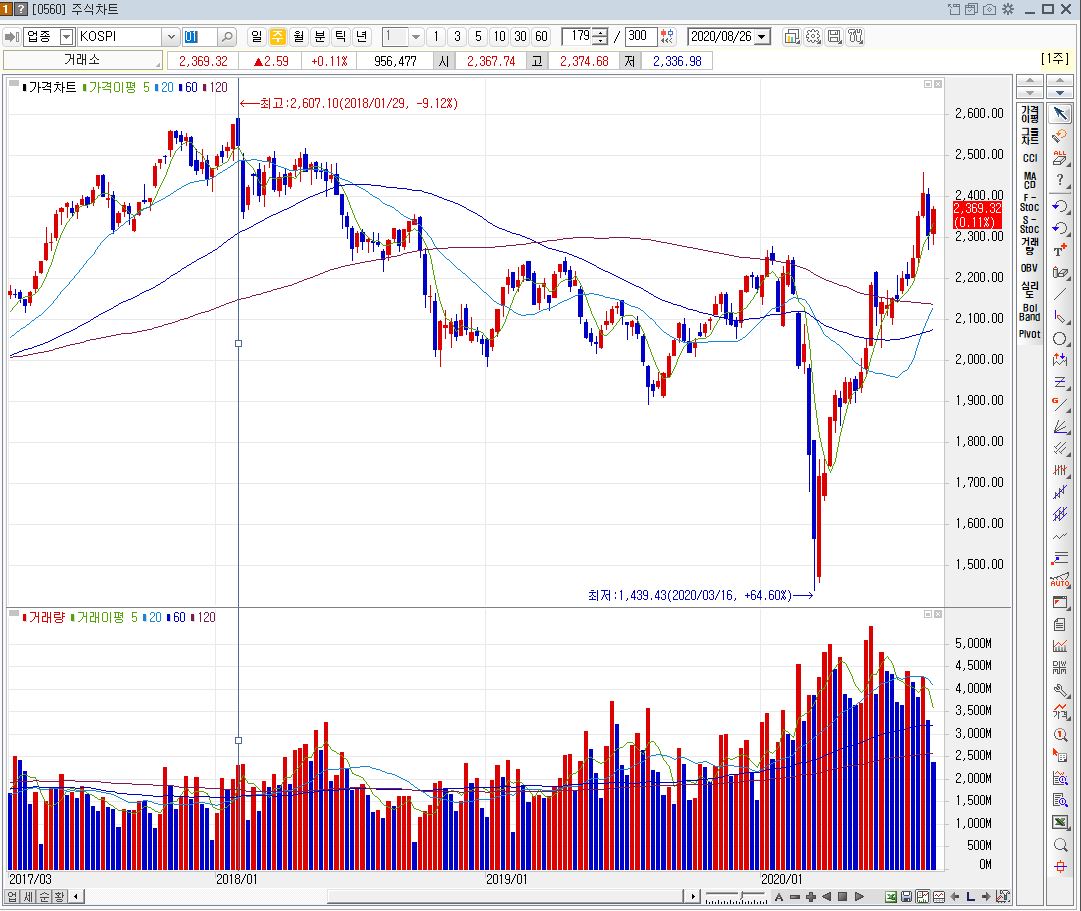
Task: Add the 가격이평 indicator
Action: tap(1030, 114)
